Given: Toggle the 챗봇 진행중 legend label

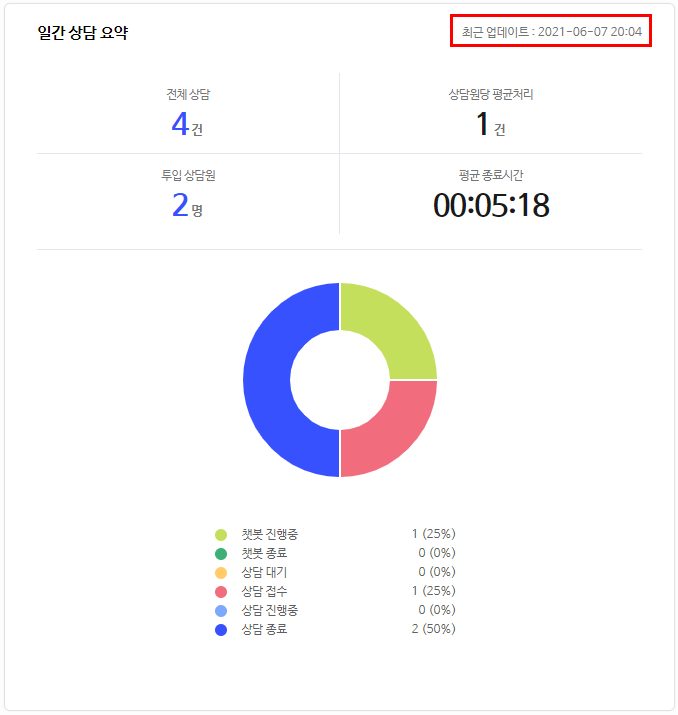Looking at the screenshot, I should pyautogui.click(x=269, y=534).
